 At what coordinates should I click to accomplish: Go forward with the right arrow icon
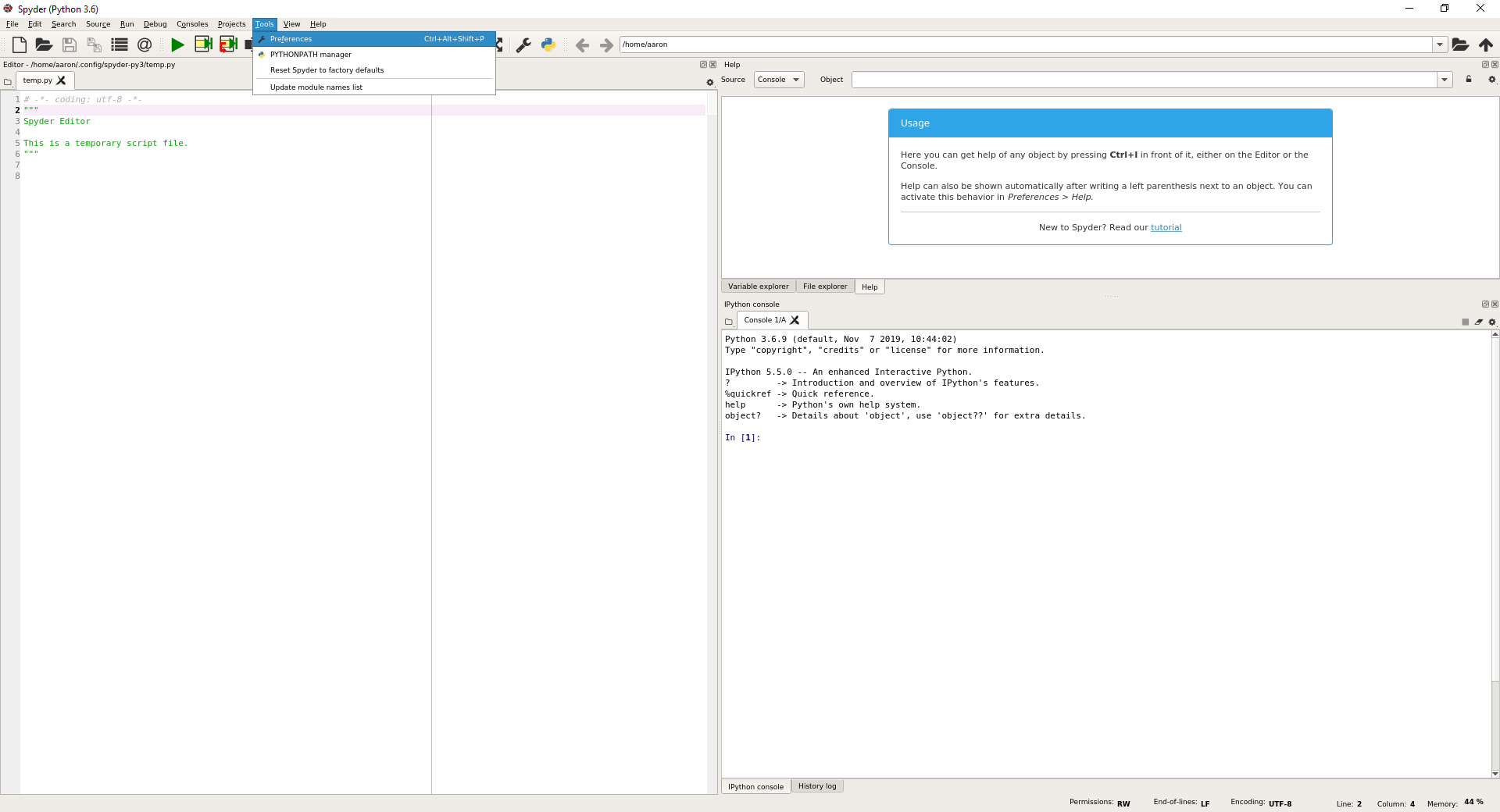pos(606,45)
